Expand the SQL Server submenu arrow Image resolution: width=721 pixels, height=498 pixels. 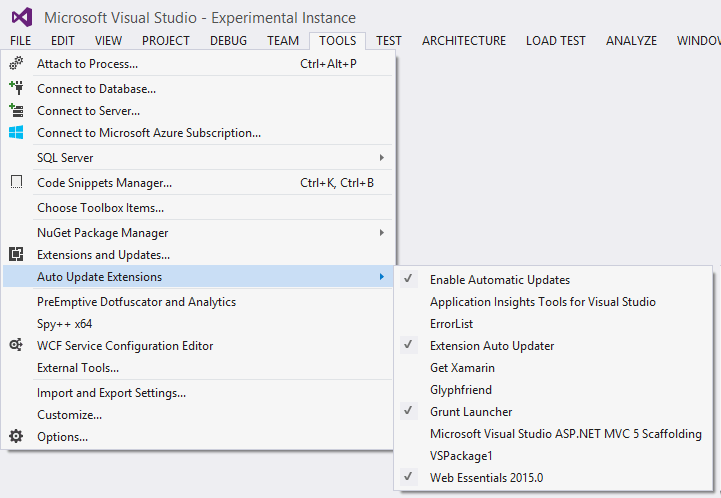coord(381,157)
